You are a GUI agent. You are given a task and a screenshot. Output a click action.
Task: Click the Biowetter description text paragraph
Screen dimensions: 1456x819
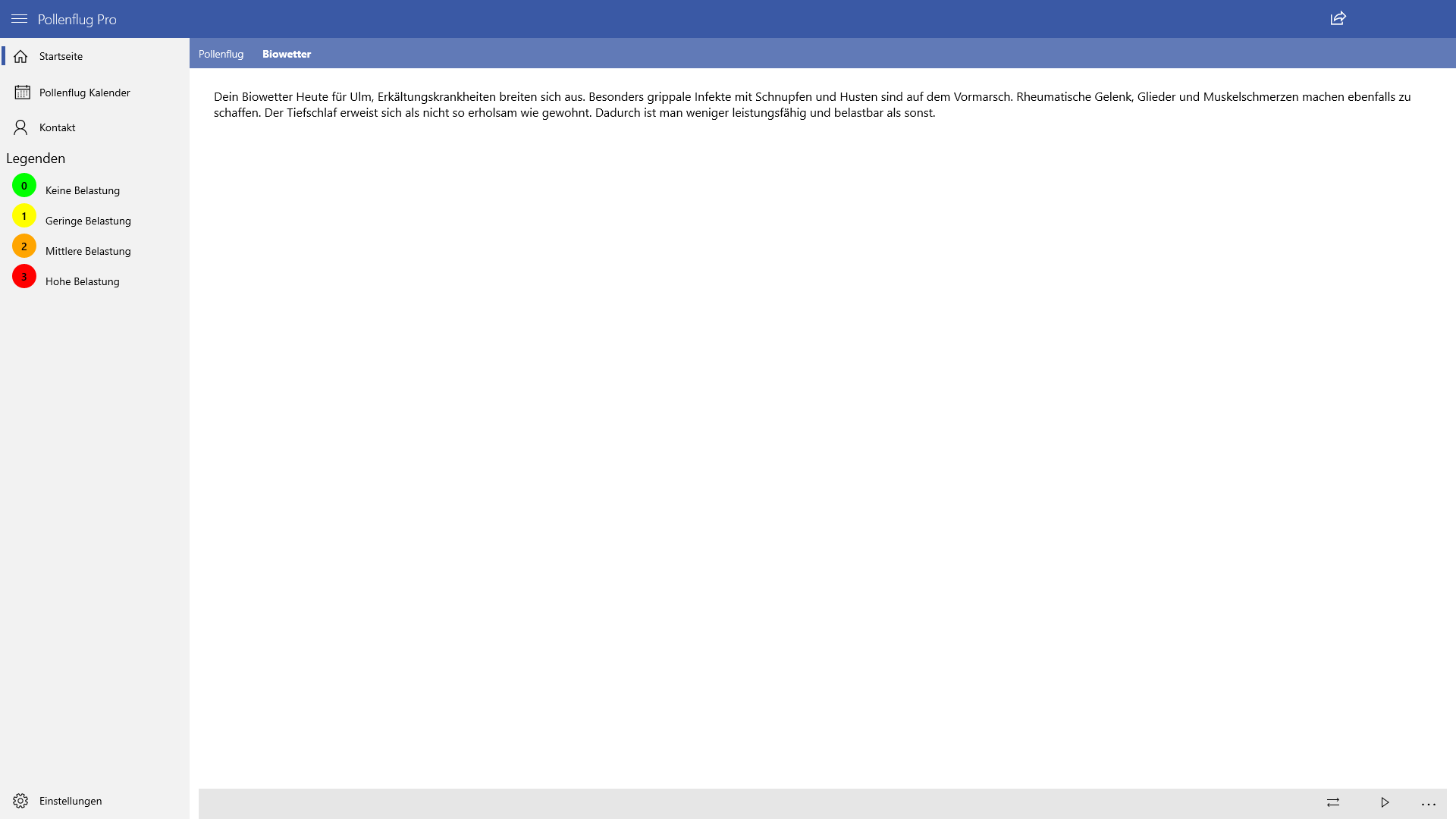pos(811,105)
